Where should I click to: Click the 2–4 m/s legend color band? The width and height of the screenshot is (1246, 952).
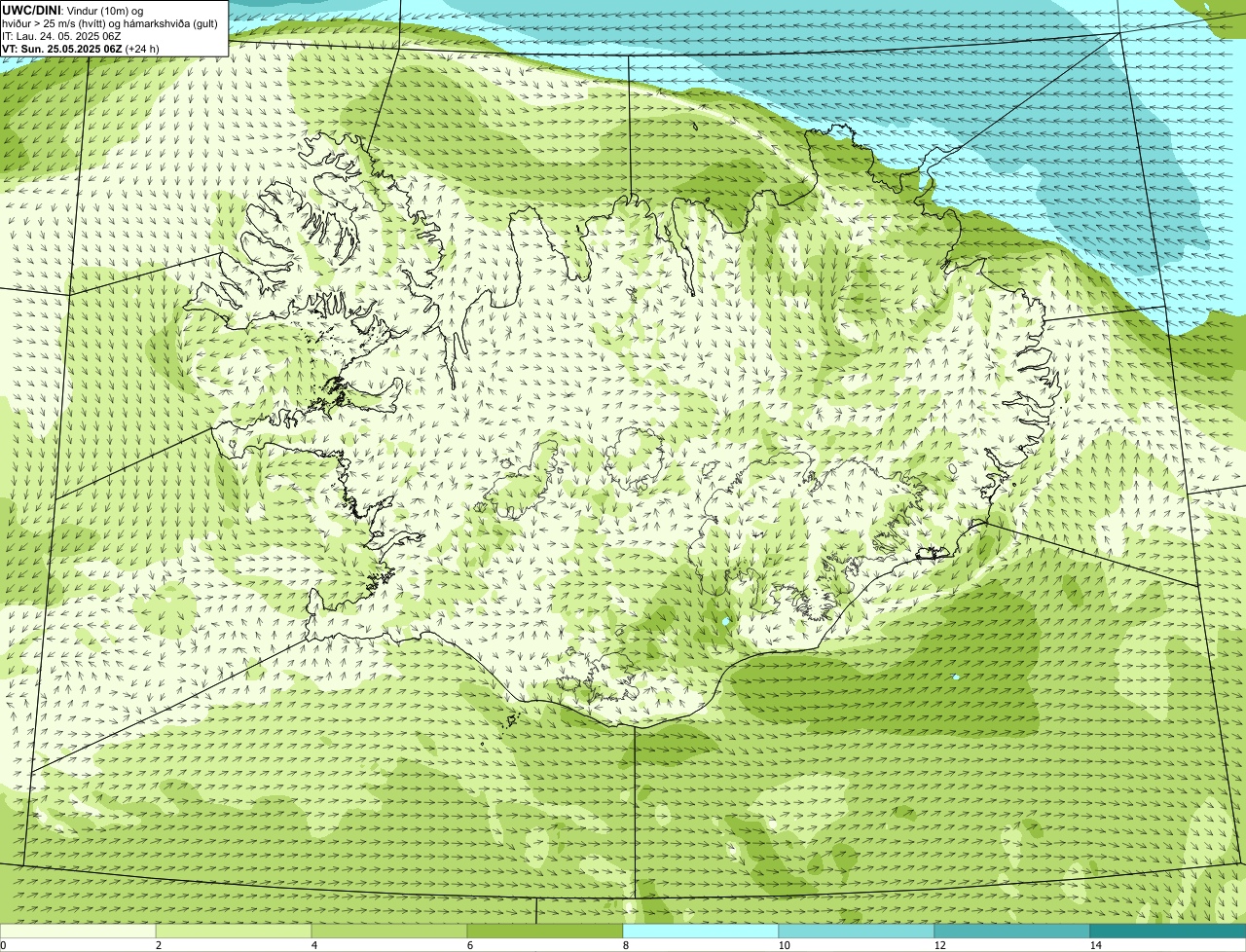click(x=234, y=931)
